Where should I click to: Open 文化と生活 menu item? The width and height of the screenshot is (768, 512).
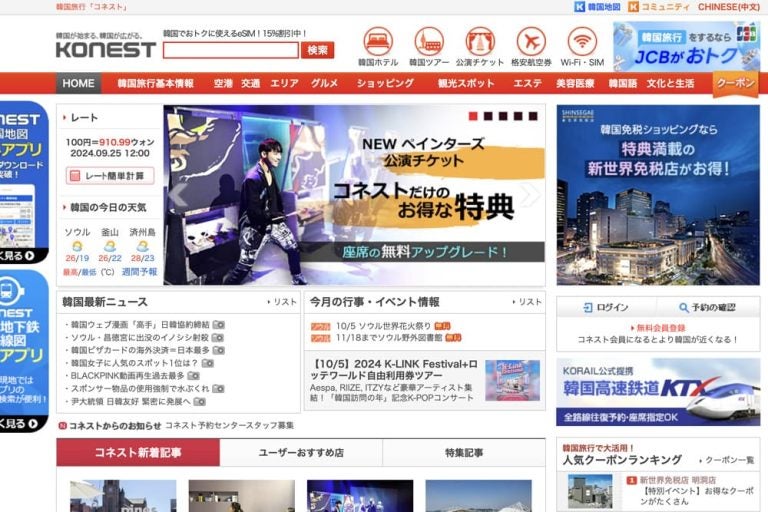[x=670, y=83]
